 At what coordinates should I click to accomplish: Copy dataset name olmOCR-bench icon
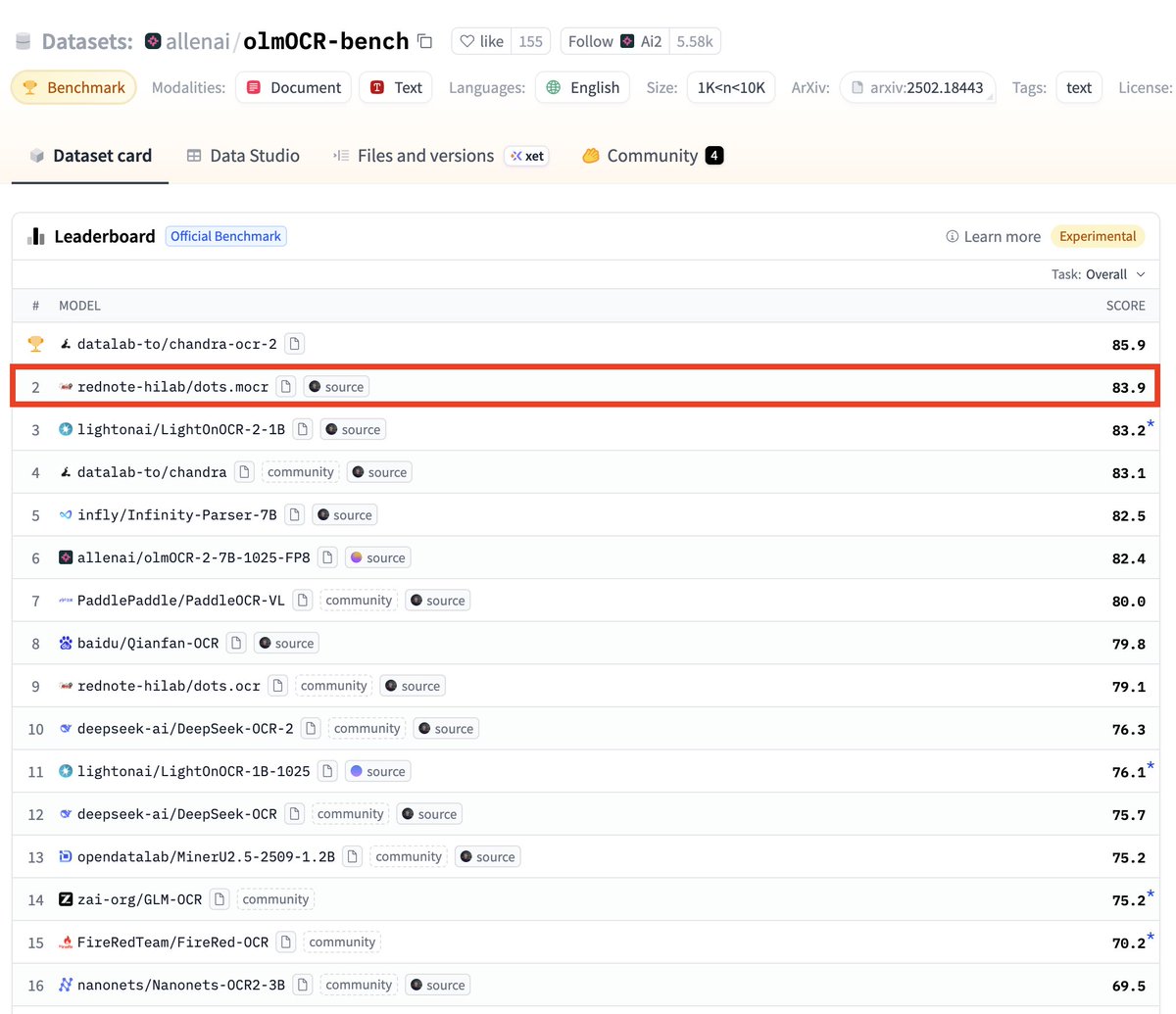424,41
